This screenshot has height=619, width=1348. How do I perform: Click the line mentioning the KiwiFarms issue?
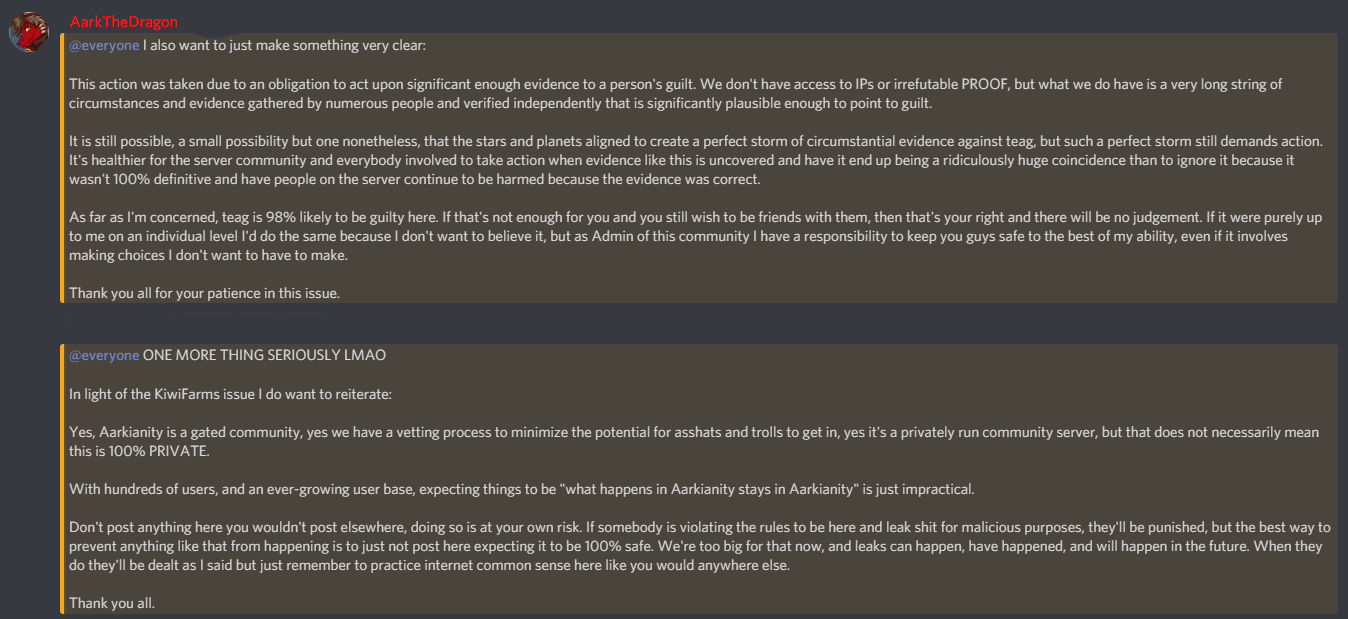[230, 394]
